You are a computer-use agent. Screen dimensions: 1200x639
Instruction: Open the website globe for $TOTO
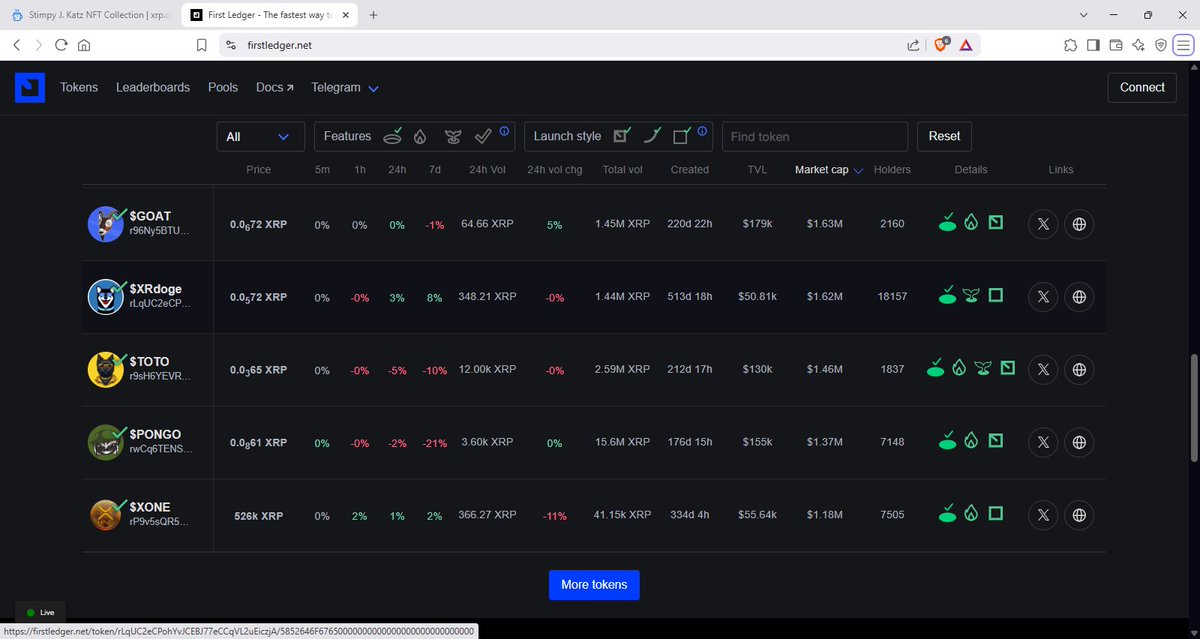(1079, 369)
